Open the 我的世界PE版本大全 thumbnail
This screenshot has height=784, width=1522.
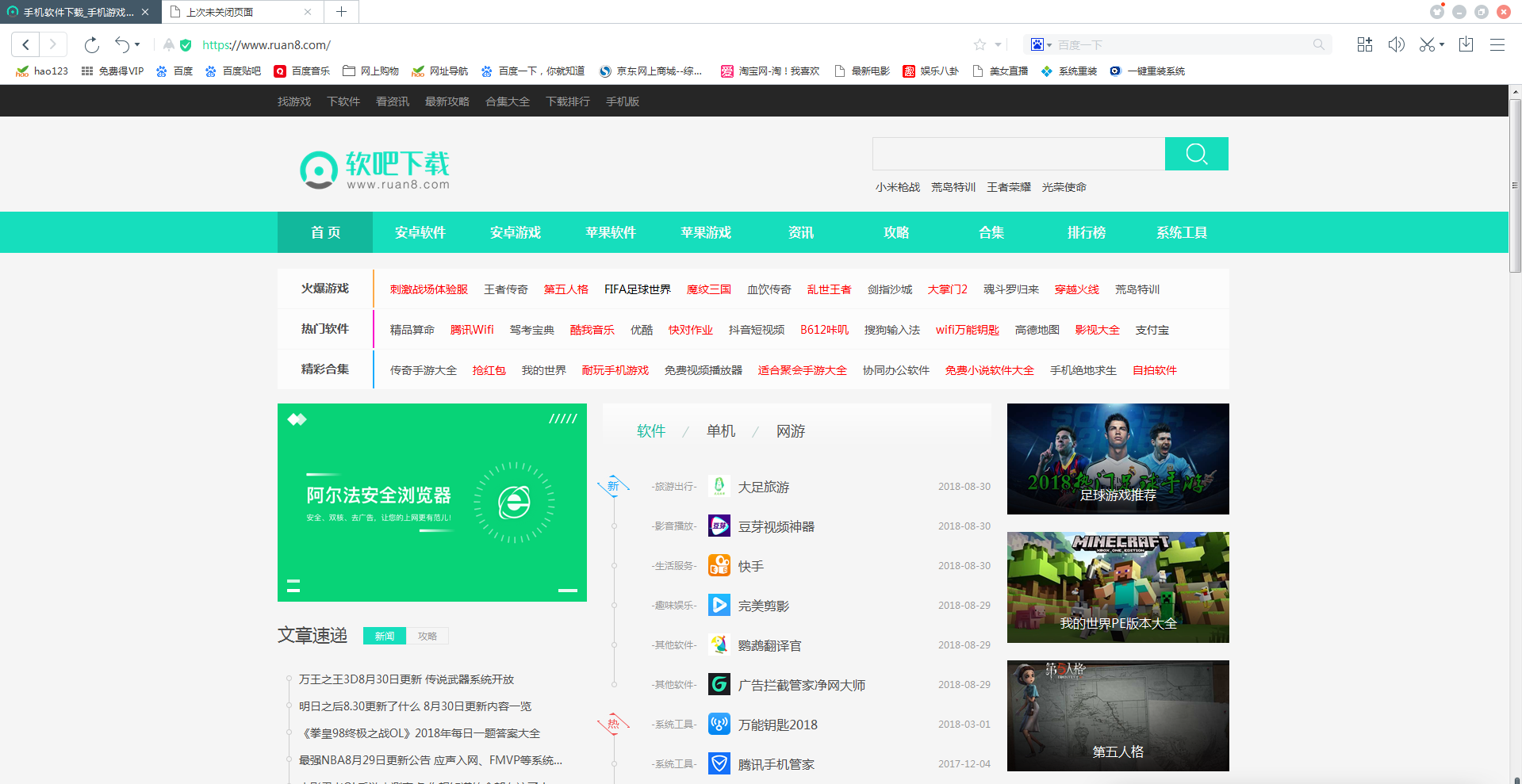point(1118,587)
